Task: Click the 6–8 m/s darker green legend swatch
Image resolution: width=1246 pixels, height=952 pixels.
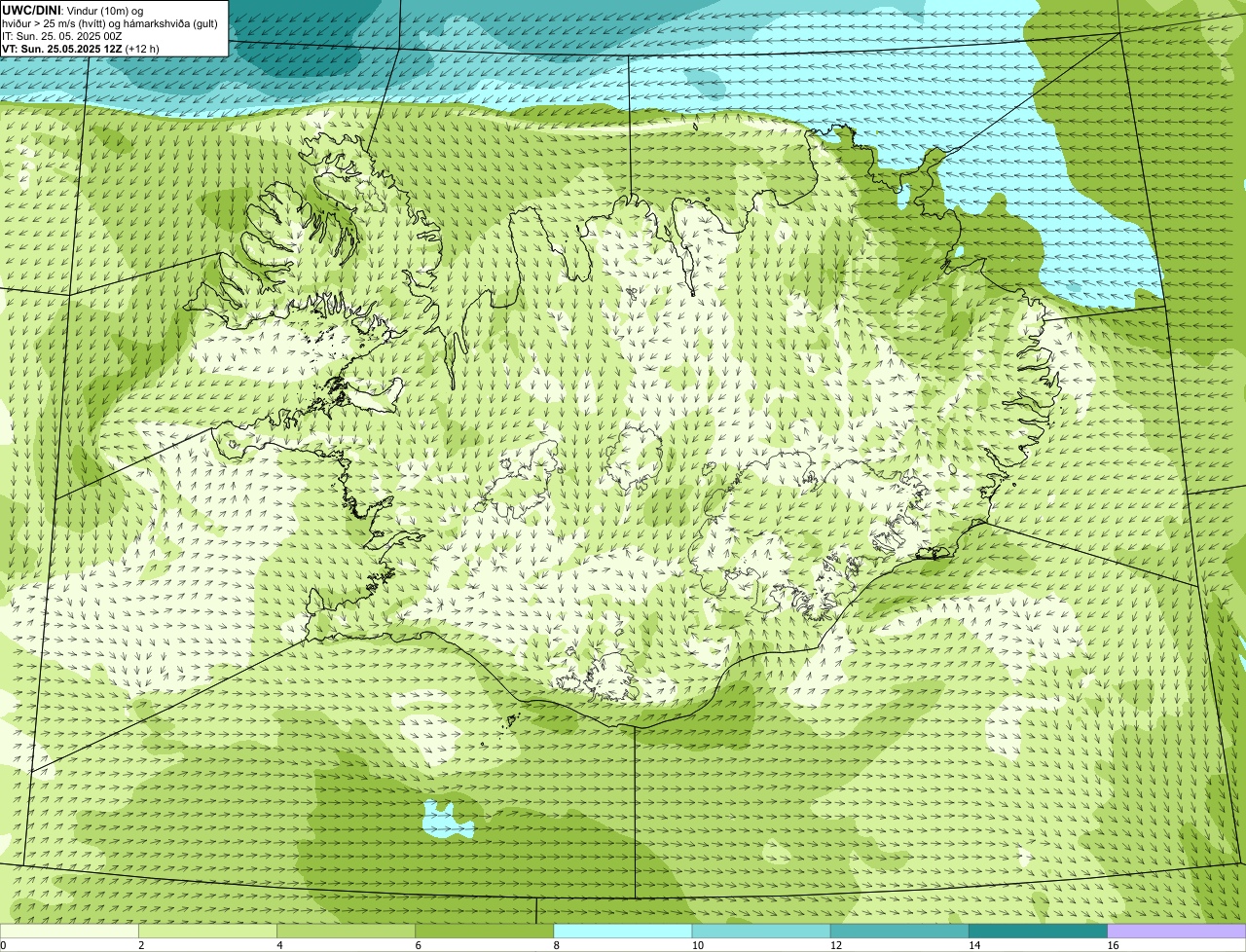Action: coord(484,931)
